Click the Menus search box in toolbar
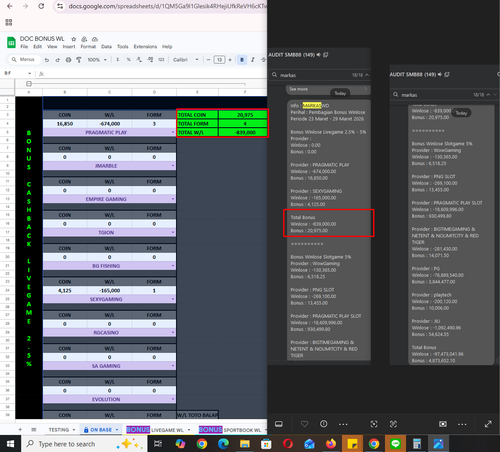The image size is (500, 452). coord(23,60)
